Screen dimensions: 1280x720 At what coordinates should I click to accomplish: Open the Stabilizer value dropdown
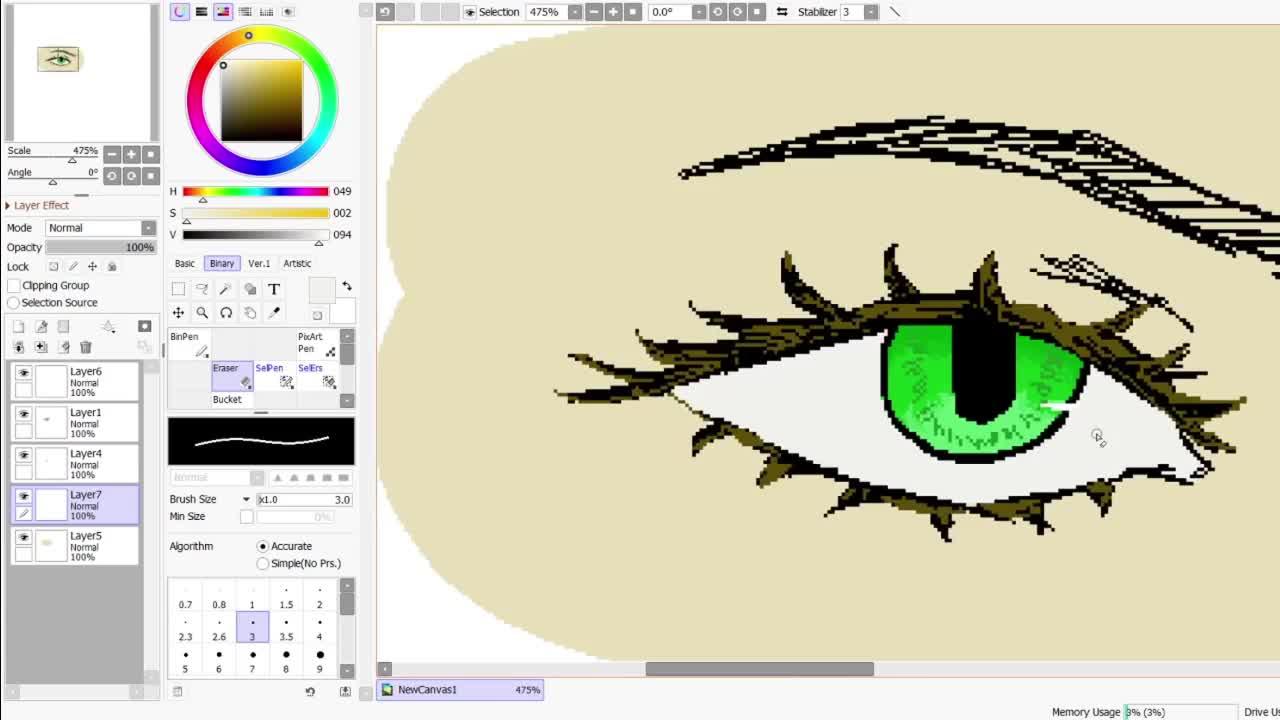point(871,12)
